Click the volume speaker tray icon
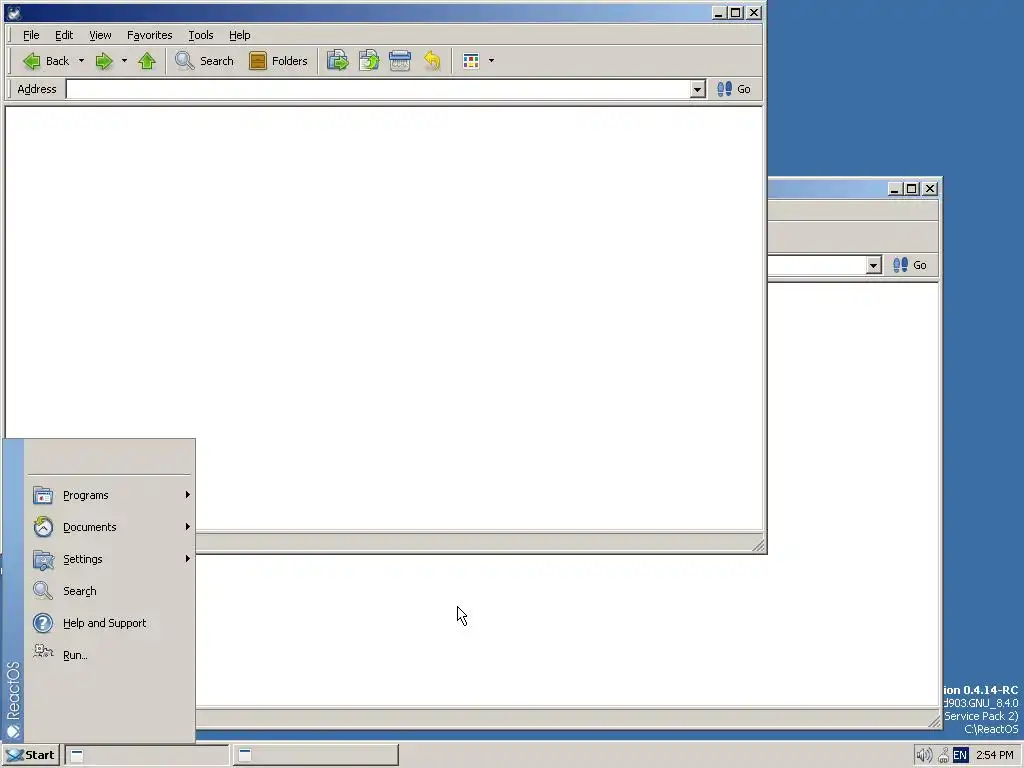1024x768 pixels. [x=923, y=756]
